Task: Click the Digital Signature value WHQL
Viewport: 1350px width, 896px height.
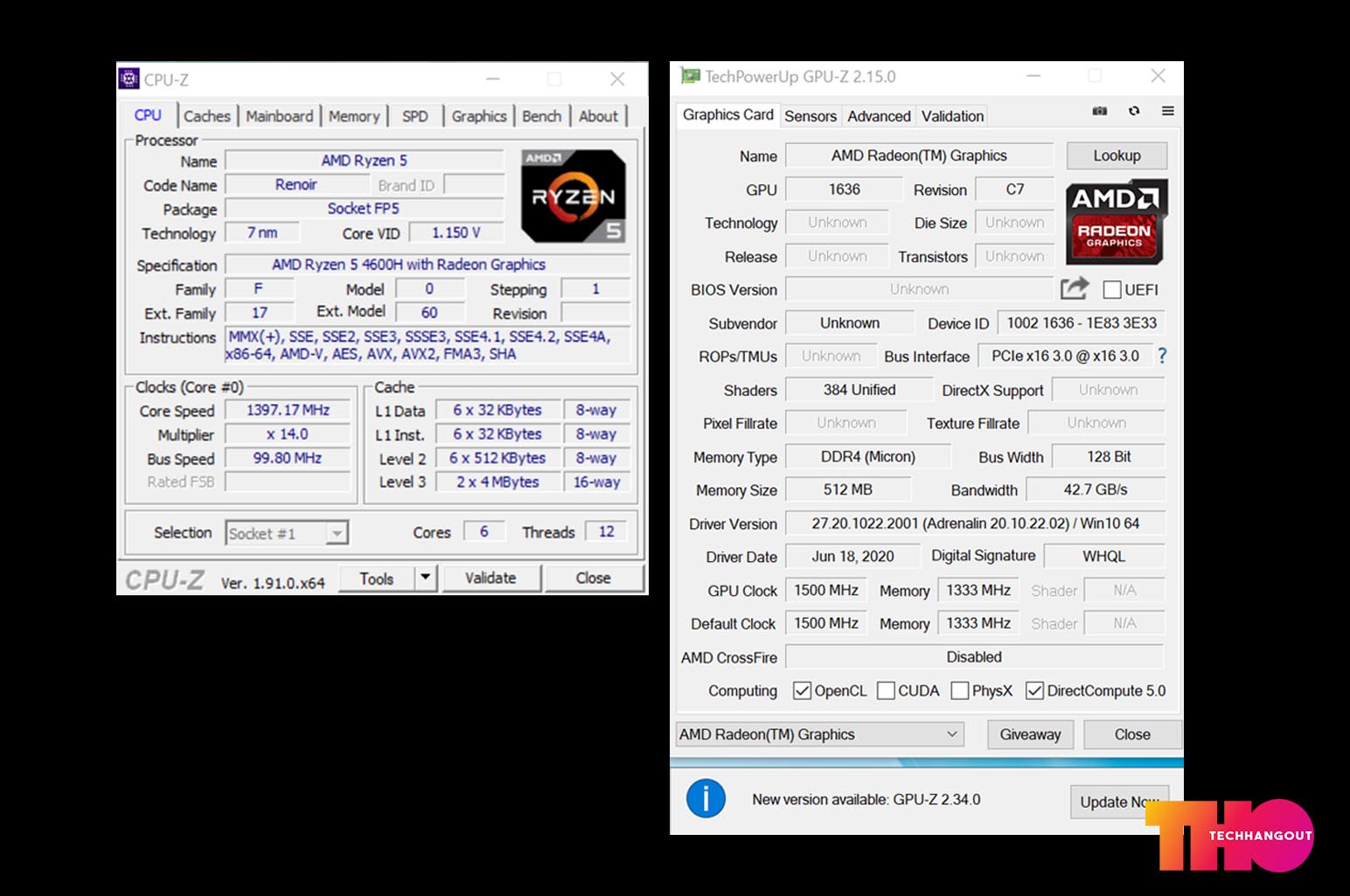Action: 1104,556
